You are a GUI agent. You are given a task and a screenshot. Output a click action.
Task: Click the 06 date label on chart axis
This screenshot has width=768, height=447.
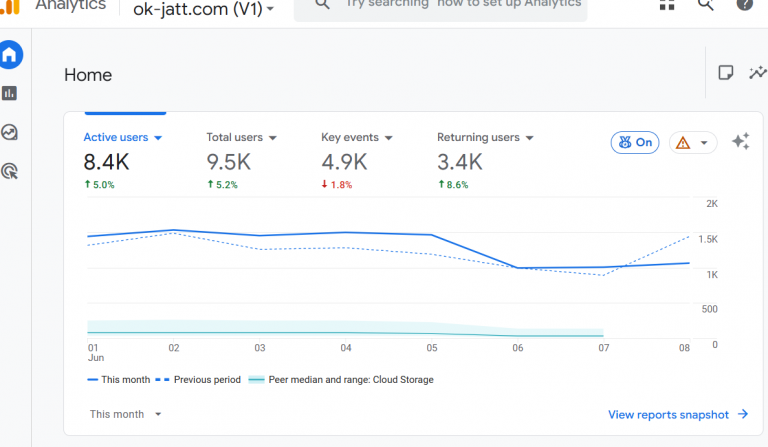[x=518, y=348]
